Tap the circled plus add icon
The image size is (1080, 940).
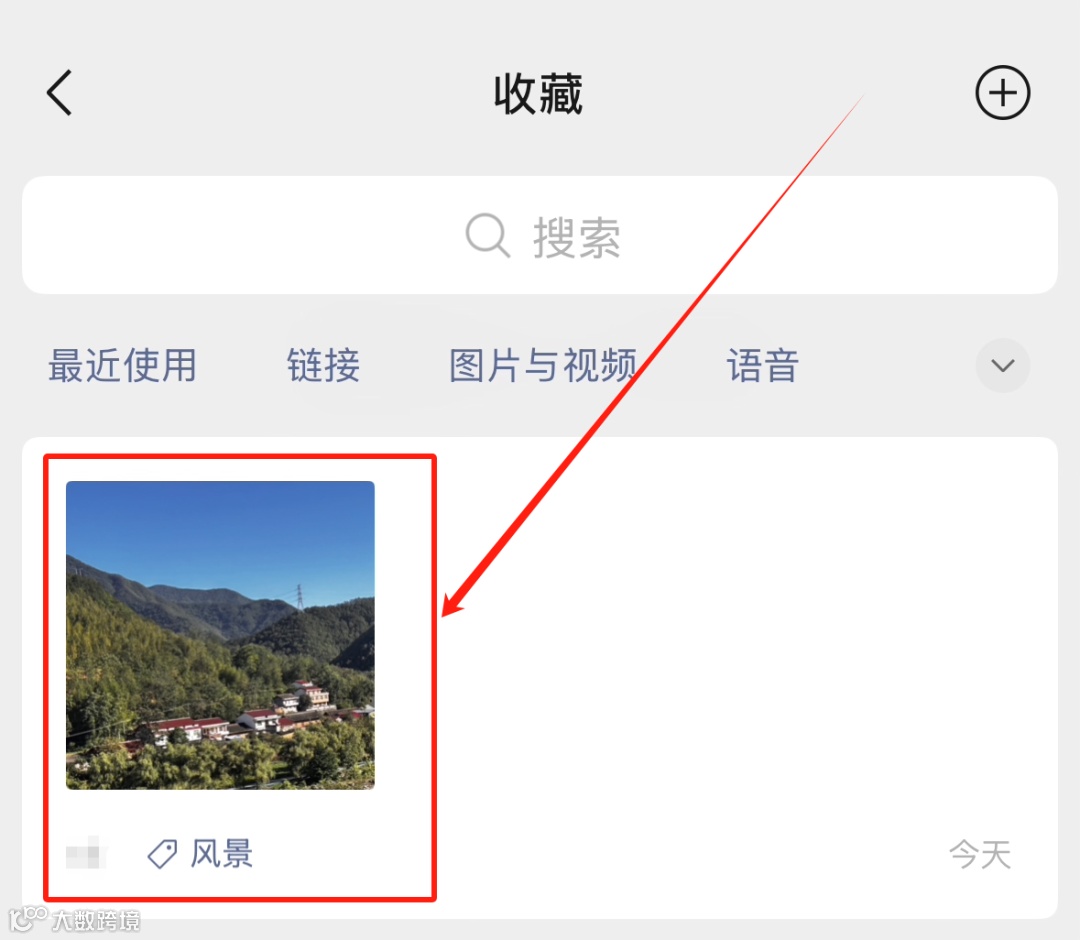click(1002, 93)
